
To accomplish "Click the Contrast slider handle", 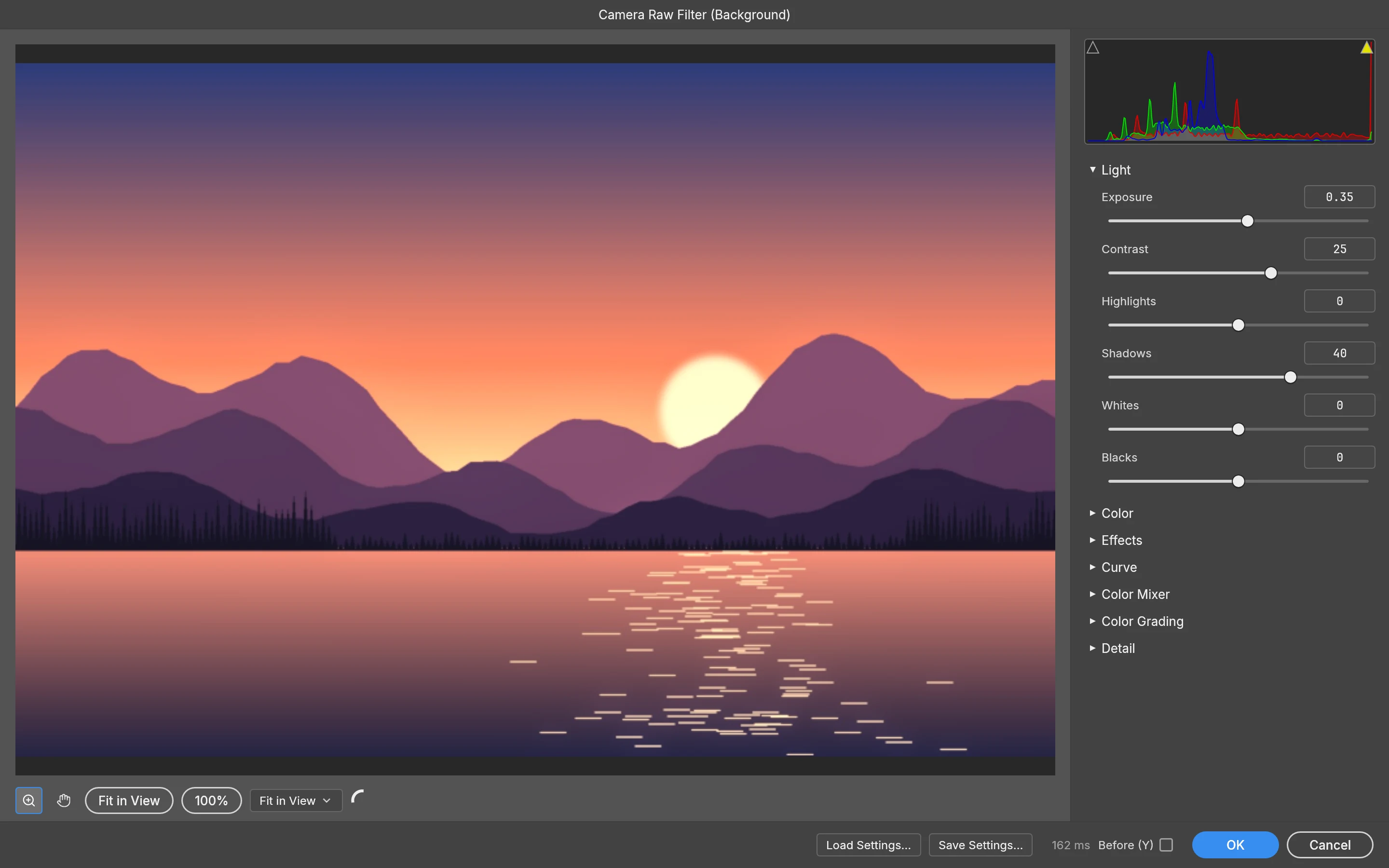I will [x=1271, y=273].
